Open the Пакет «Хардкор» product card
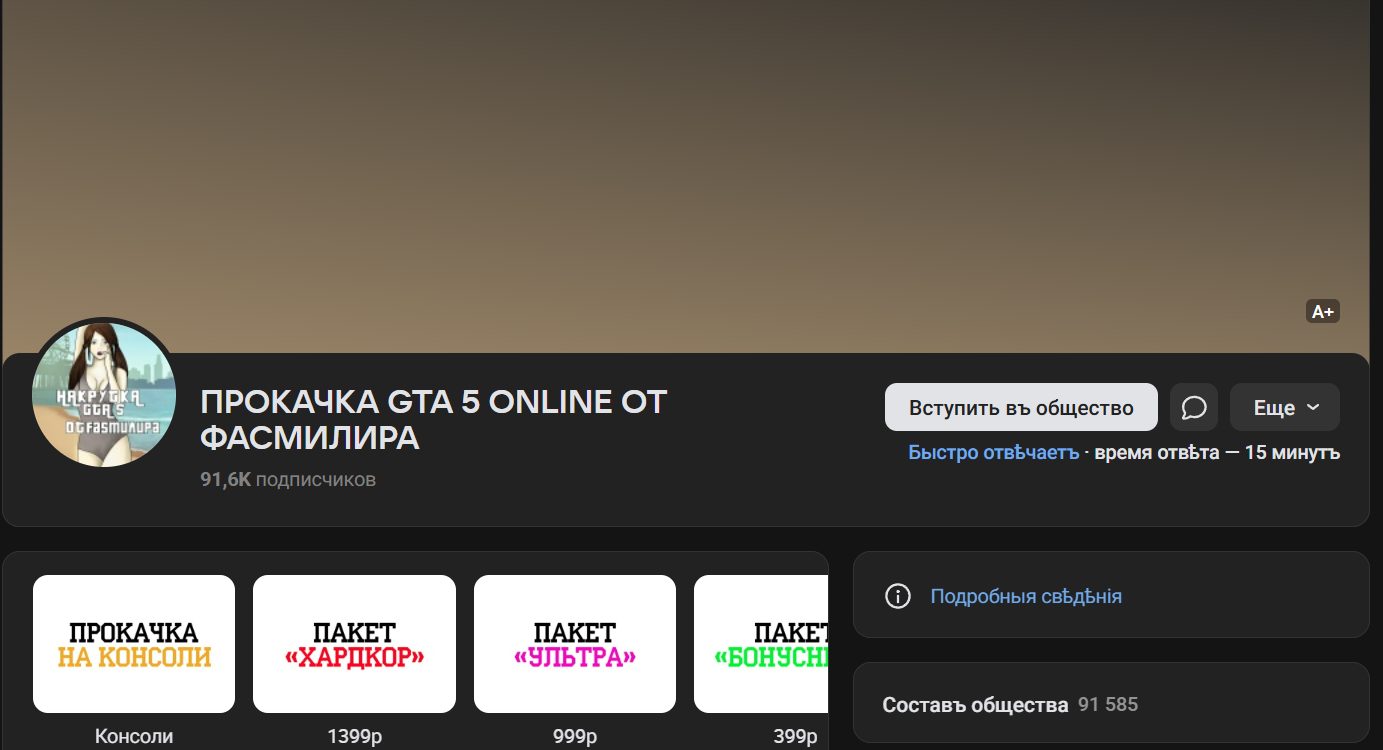Viewport: 1383px width, 750px height. click(x=354, y=644)
